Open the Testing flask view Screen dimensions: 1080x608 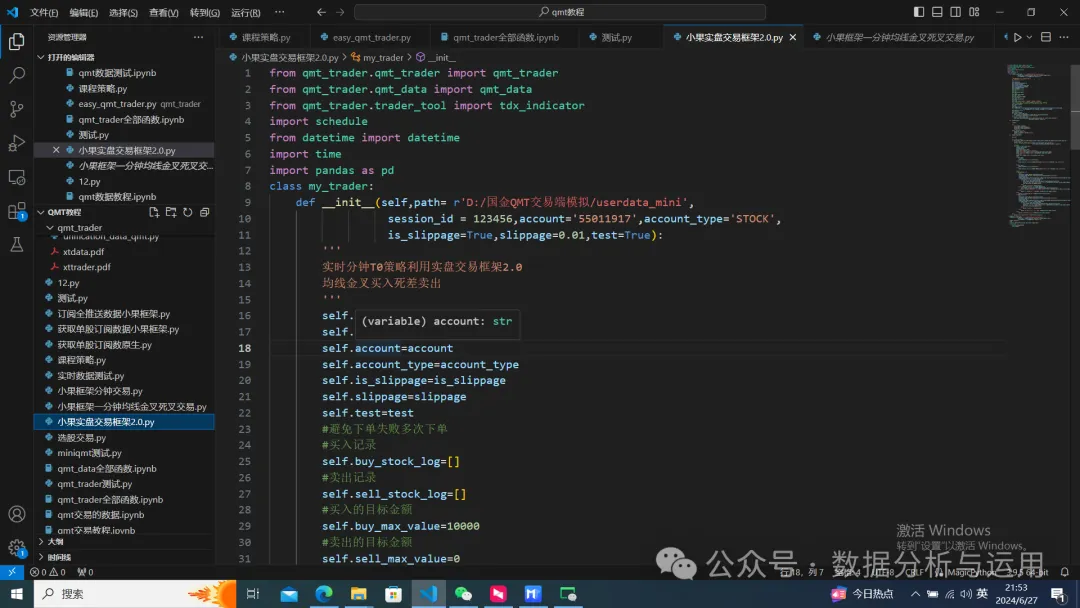(x=17, y=244)
